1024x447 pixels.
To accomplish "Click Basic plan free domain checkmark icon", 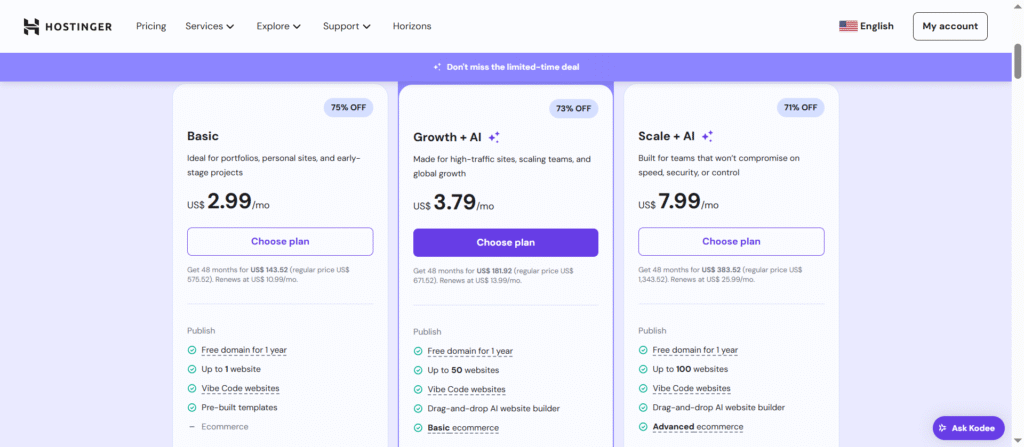I will 192,350.
